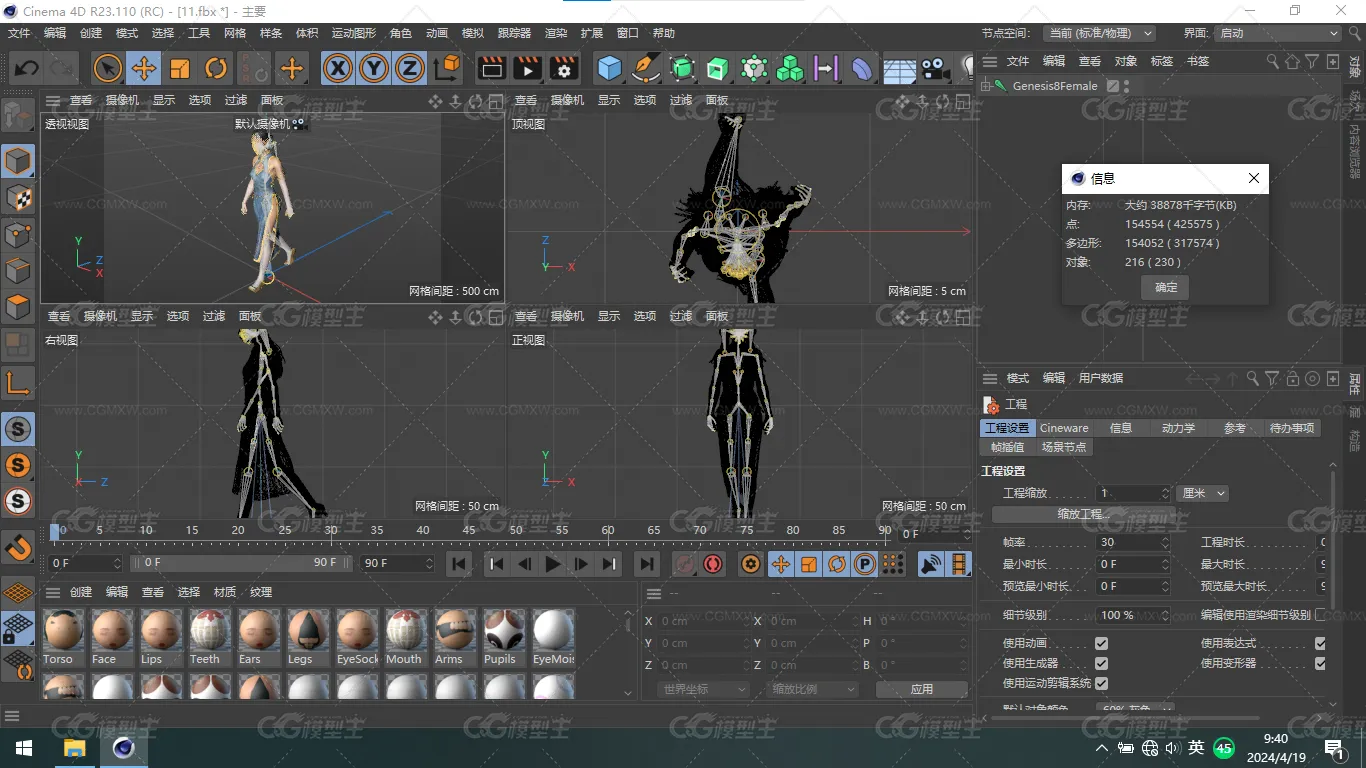This screenshot has height=768, width=1366.
Task: Open the 运动图形 menu
Action: coord(354,33)
